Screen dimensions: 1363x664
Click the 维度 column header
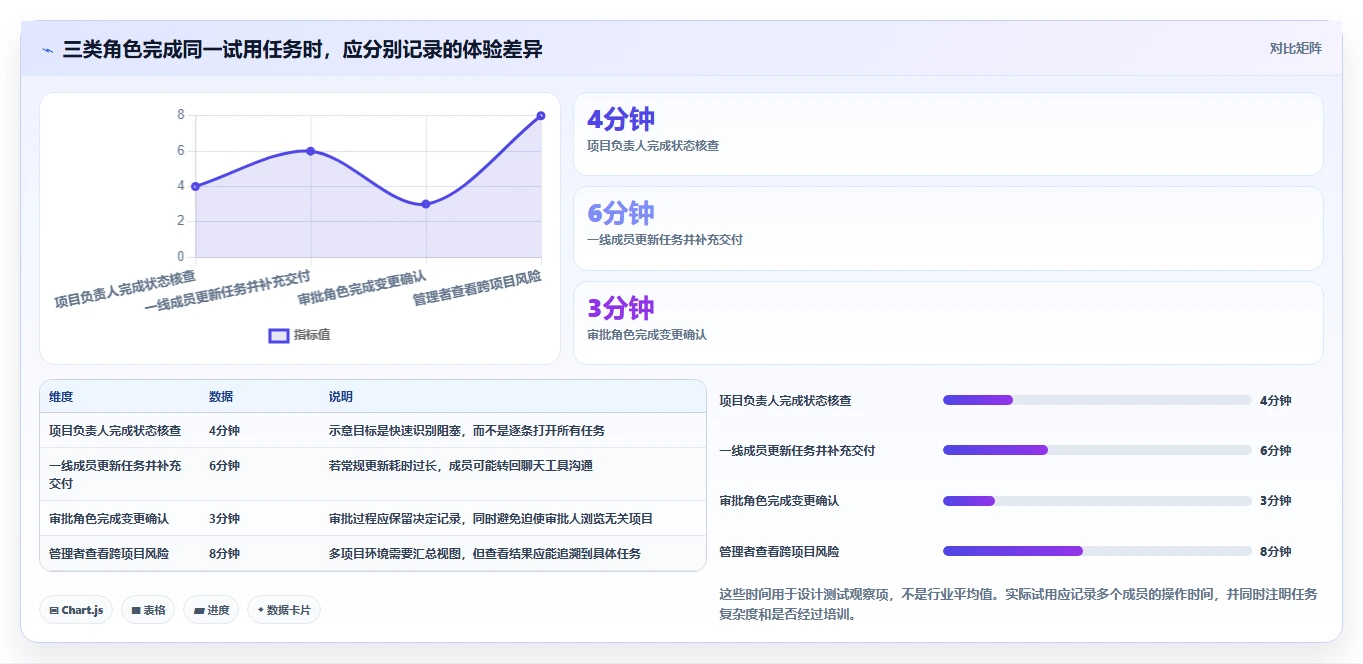[61, 397]
